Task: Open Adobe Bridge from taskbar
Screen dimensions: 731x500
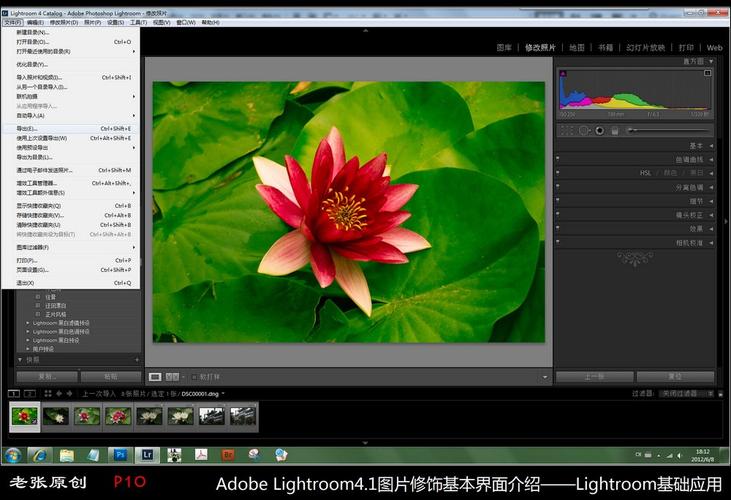Action: coord(228,455)
